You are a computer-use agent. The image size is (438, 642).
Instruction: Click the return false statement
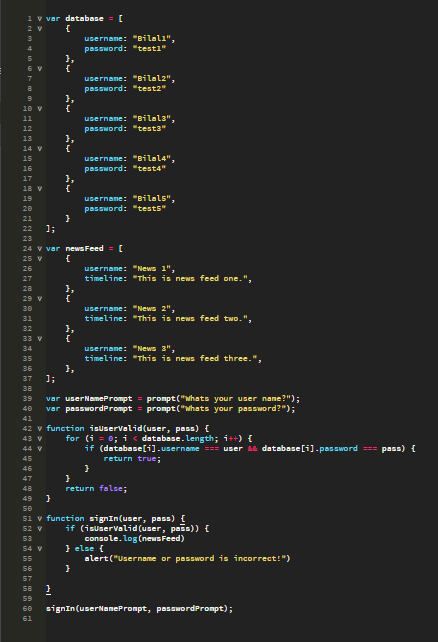pyautogui.click(x=96, y=488)
